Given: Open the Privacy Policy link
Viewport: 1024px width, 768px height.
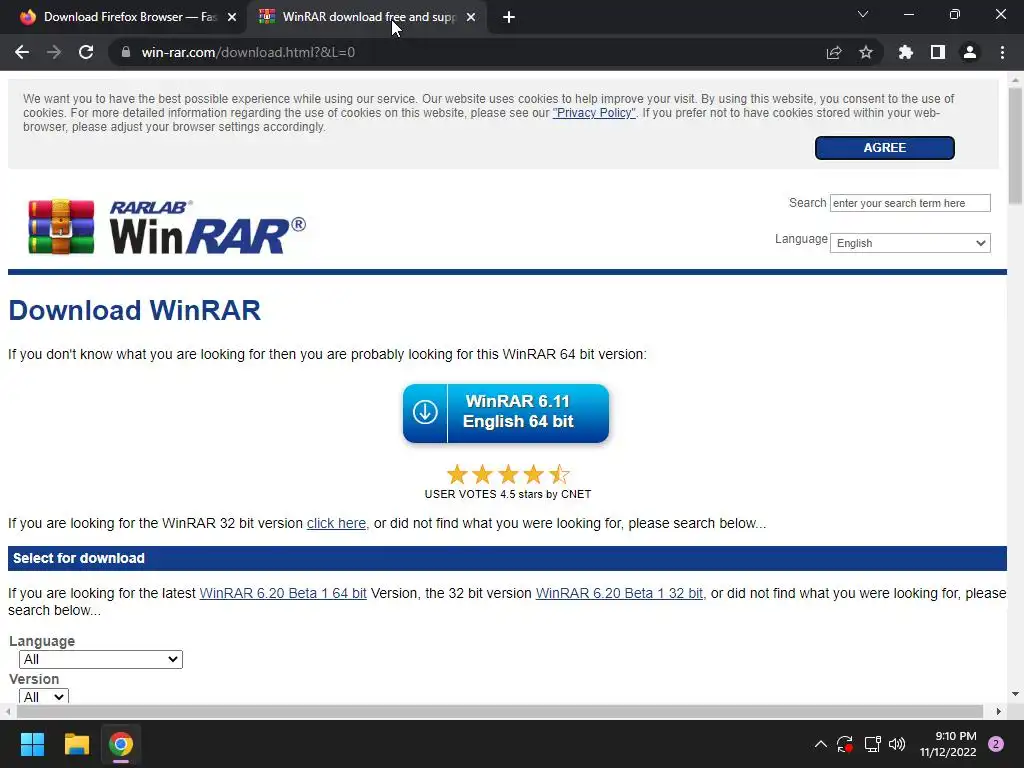Looking at the screenshot, I should pos(594,113).
